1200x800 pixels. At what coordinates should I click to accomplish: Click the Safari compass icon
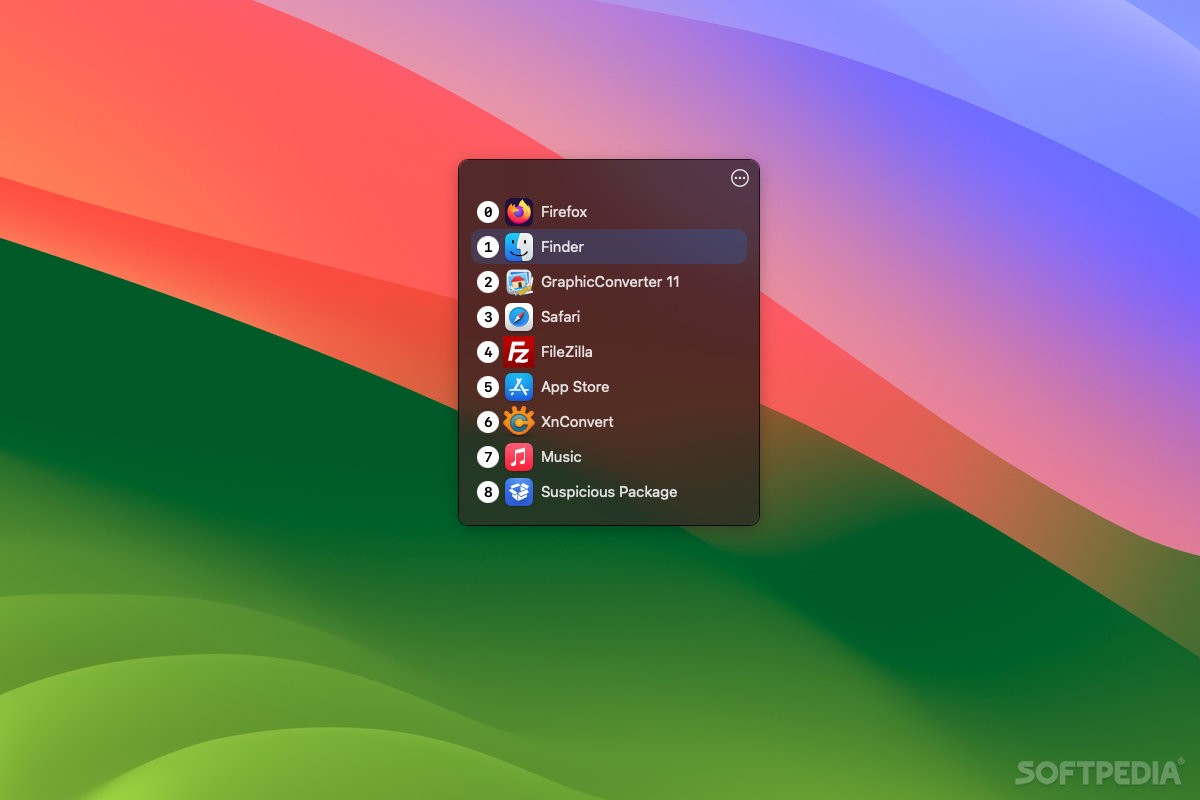pos(519,316)
